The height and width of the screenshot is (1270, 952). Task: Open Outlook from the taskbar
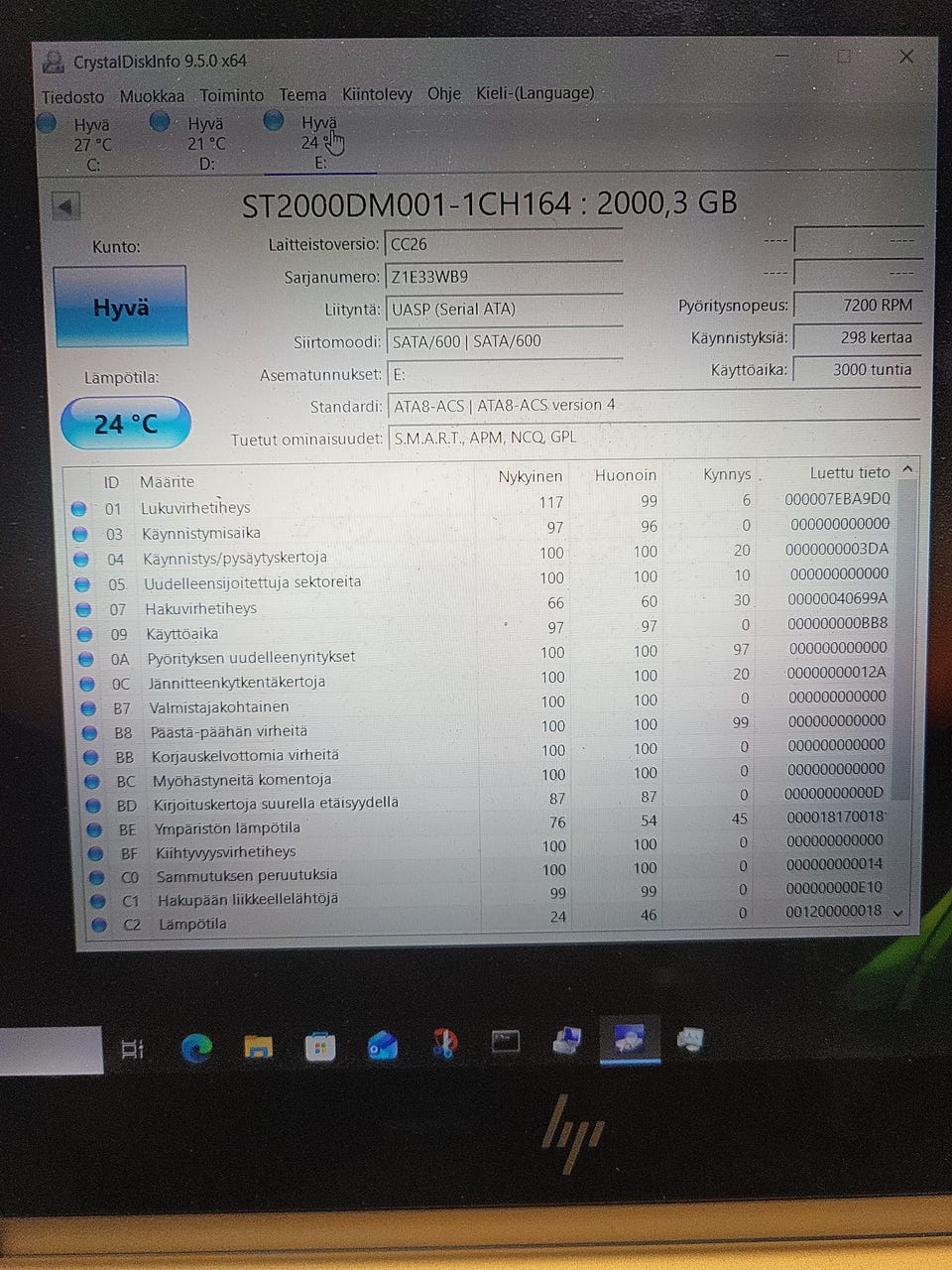(x=383, y=1045)
